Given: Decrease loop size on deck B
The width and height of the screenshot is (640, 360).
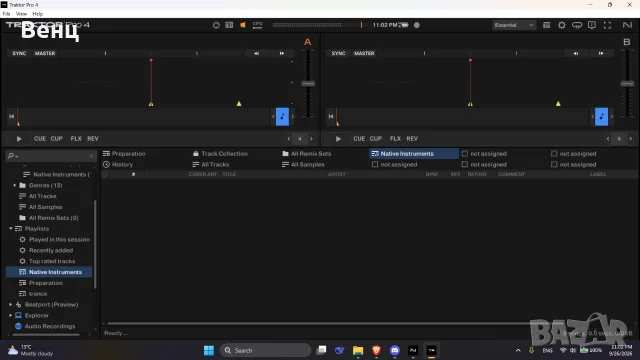Looking at the screenshot, I should click(608, 139).
